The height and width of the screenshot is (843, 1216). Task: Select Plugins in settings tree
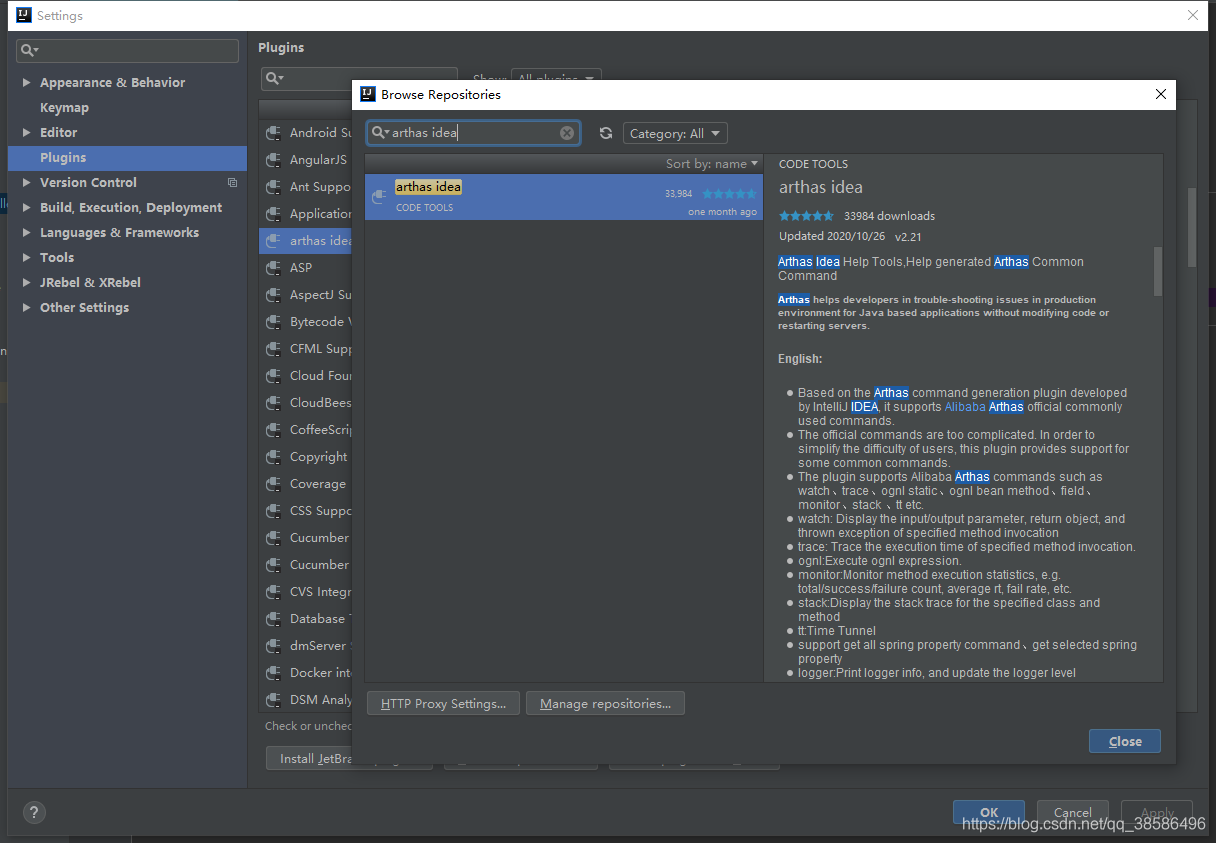tap(127, 158)
